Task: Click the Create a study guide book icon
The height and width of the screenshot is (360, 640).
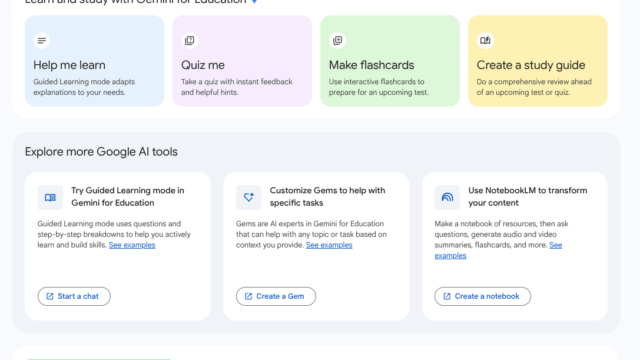Action: click(x=485, y=40)
